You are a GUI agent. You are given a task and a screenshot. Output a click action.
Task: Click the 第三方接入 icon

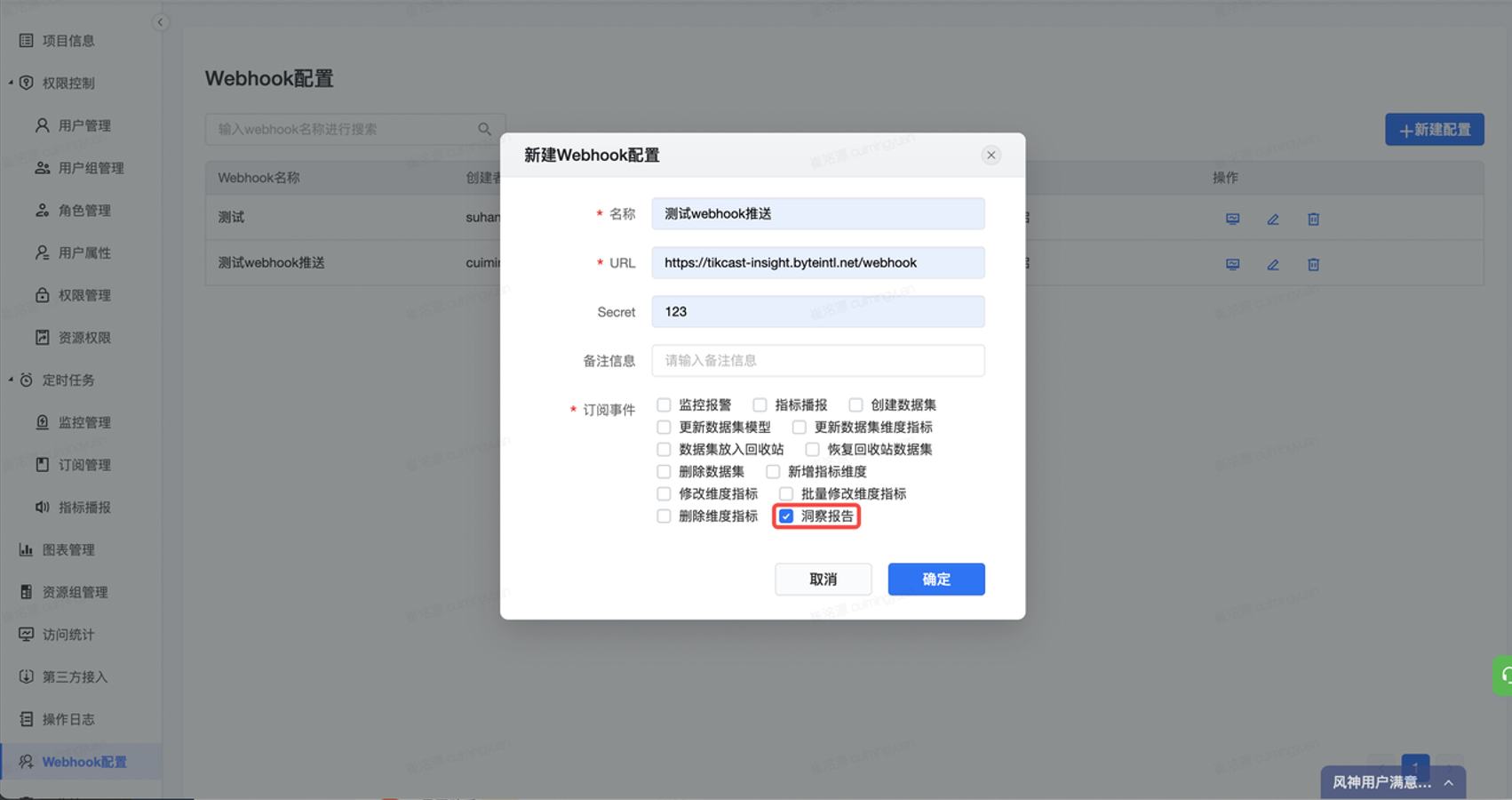[27, 676]
